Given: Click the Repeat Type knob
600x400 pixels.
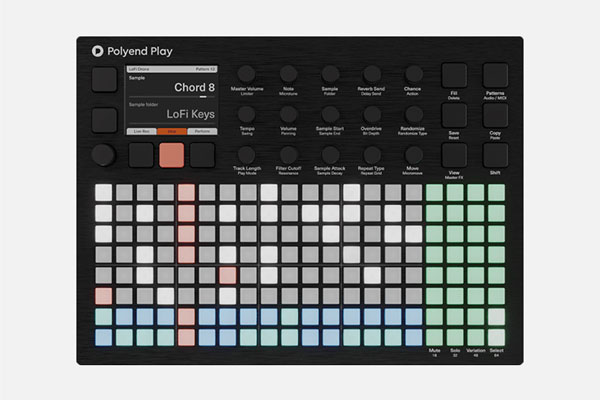Looking at the screenshot, I should tap(372, 155).
